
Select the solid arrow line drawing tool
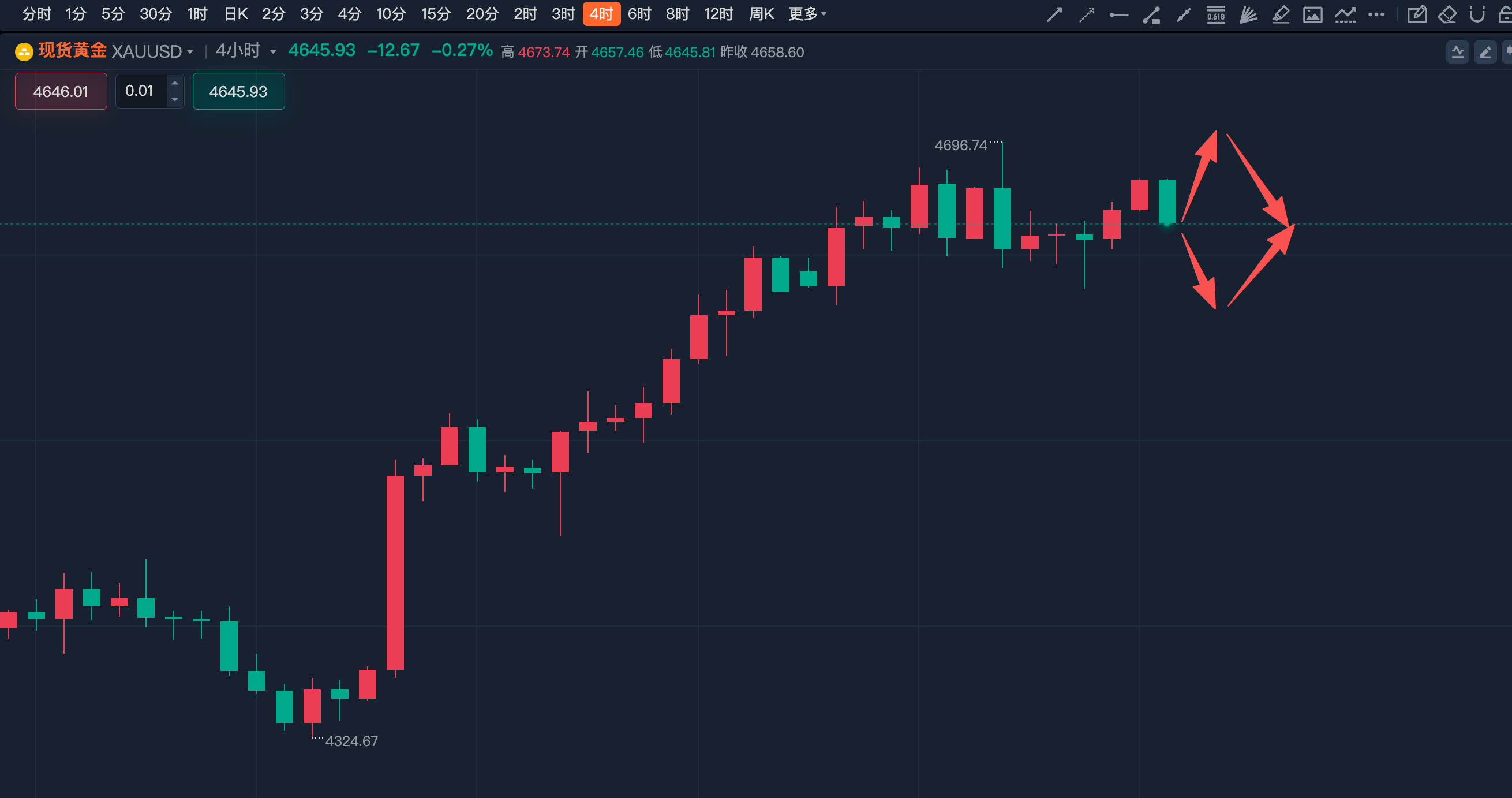[1054, 14]
